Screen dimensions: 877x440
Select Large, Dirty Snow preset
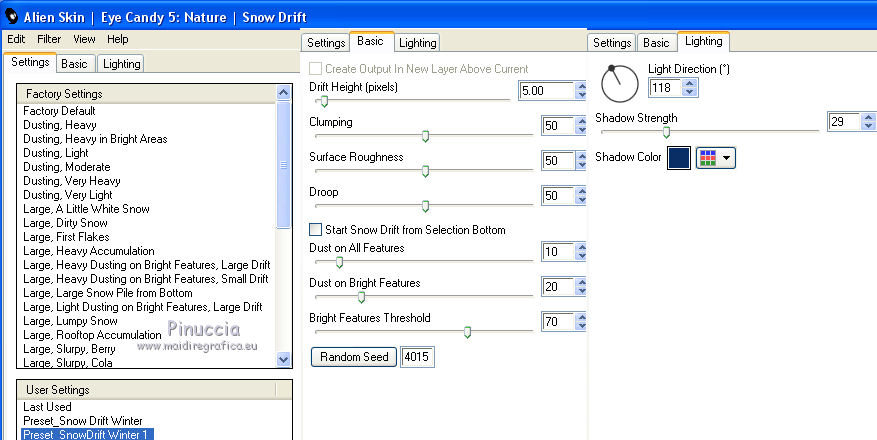click(x=65, y=223)
